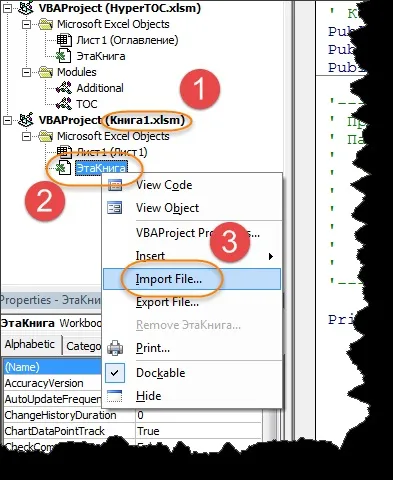Viewport: 393px width, 480px height.
Task: Open the ЭтаКнига Workbook object dropdown
Action: [x=51, y=323]
